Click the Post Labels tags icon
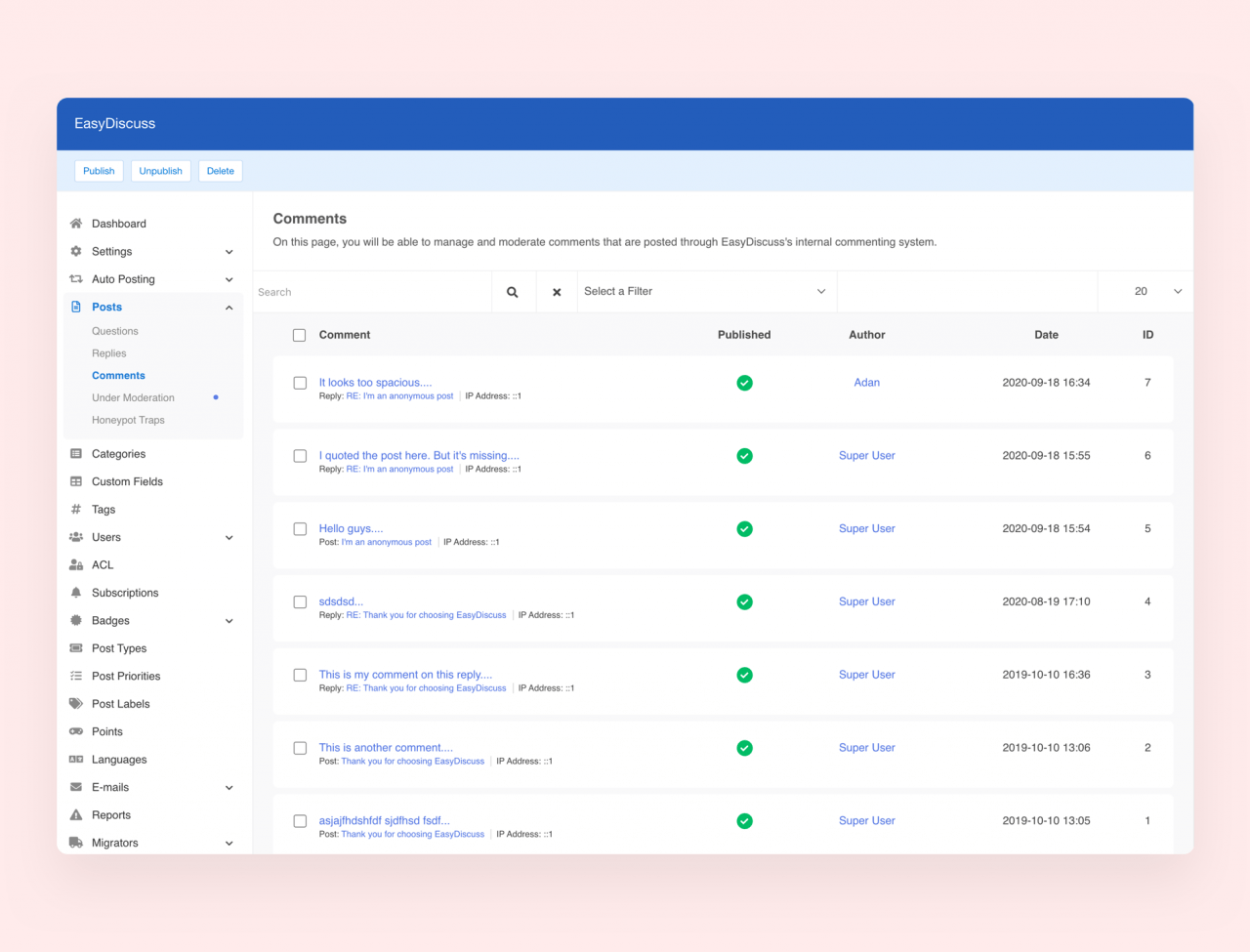Screen dimensions: 1250x952 coord(76,704)
